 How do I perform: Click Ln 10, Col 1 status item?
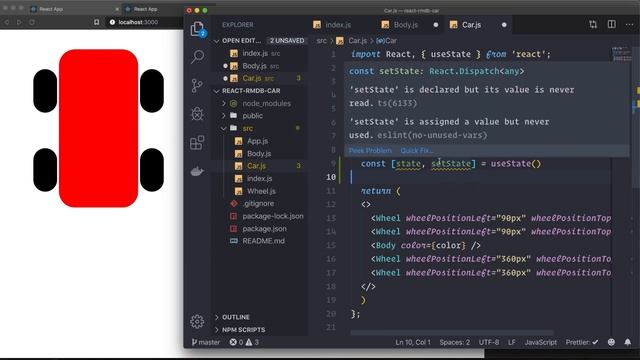point(413,342)
